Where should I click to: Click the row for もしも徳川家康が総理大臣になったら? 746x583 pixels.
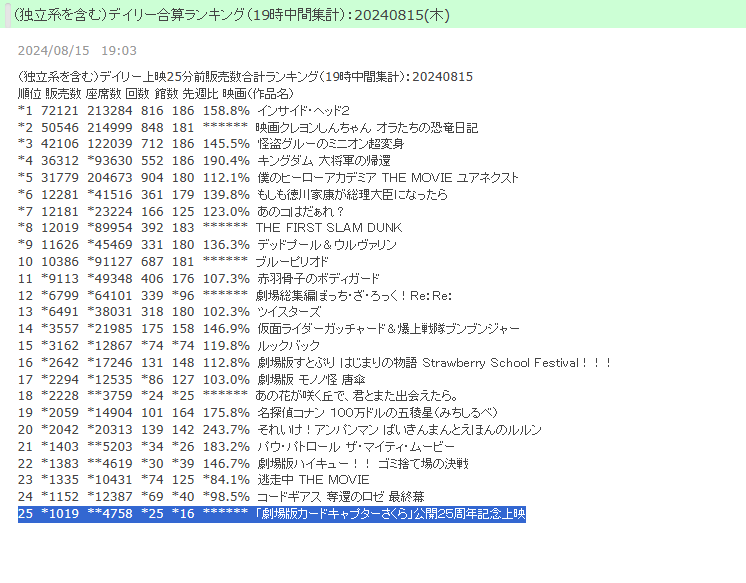coord(233,194)
